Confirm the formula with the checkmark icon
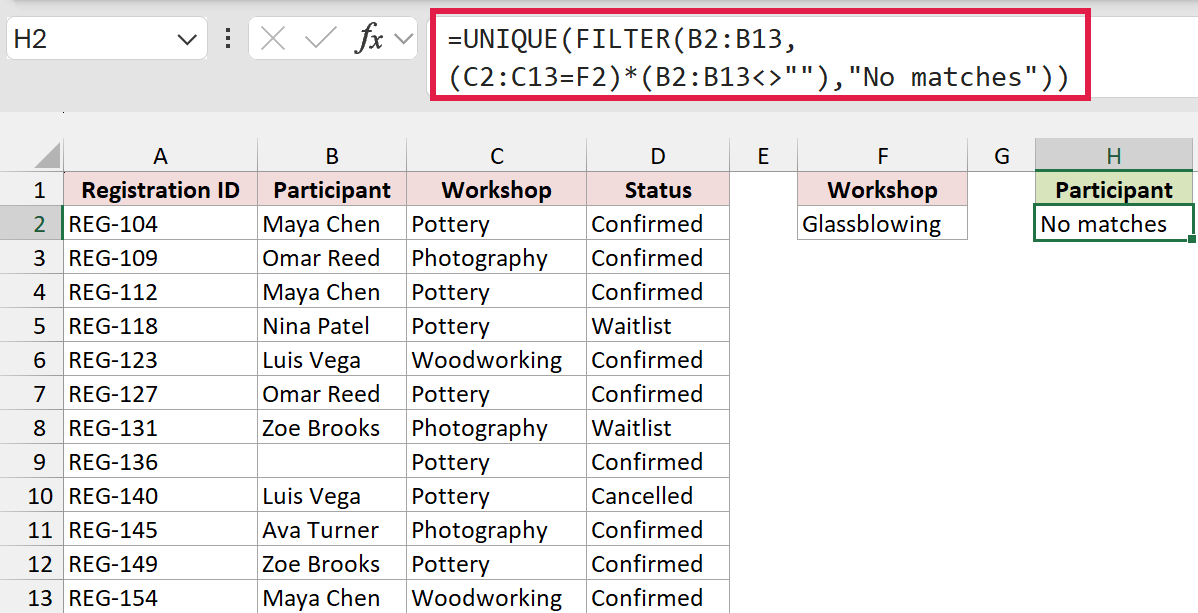The height and width of the screenshot is (613, 1198). tap(320, 38)
